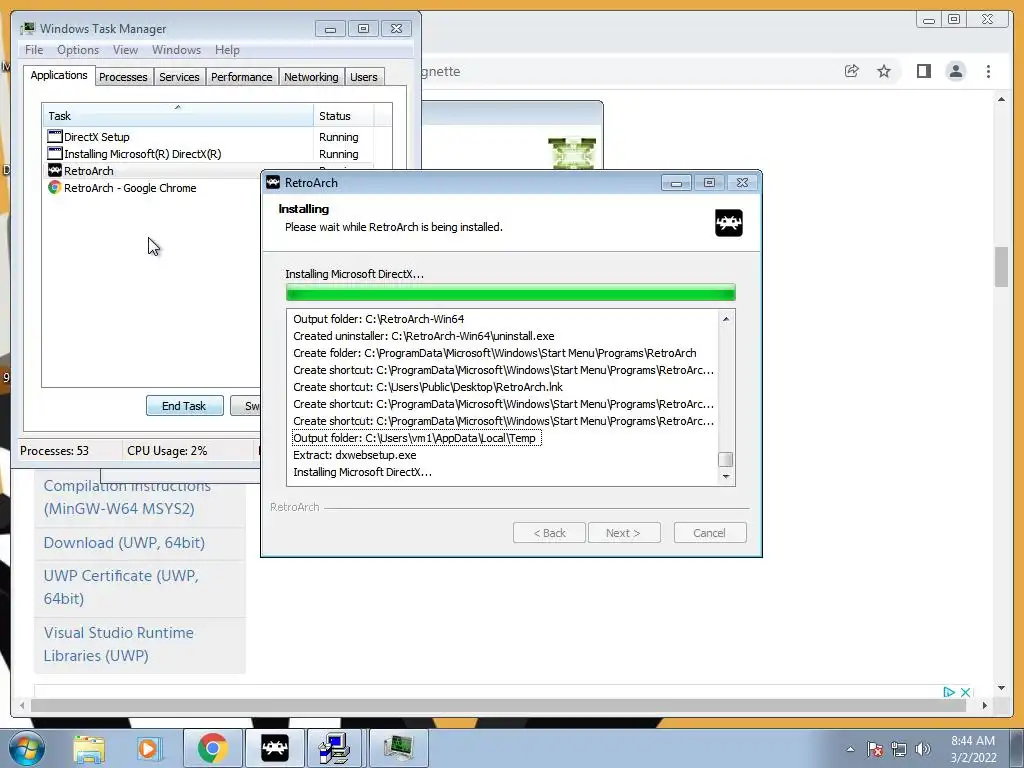
Task: Open the Windows menu in Task Manager
Action: [176, 50]
